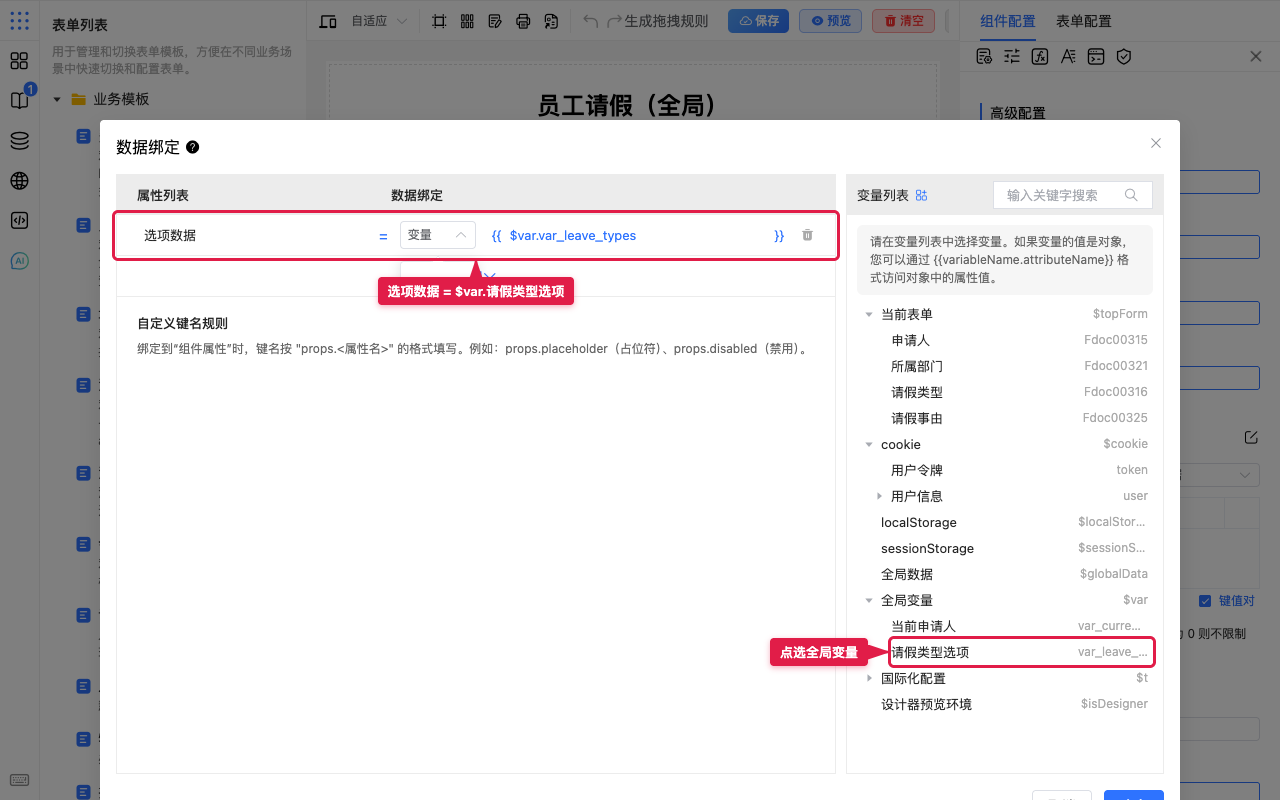Click the 预览 preview button

click(x=830, y=21)
